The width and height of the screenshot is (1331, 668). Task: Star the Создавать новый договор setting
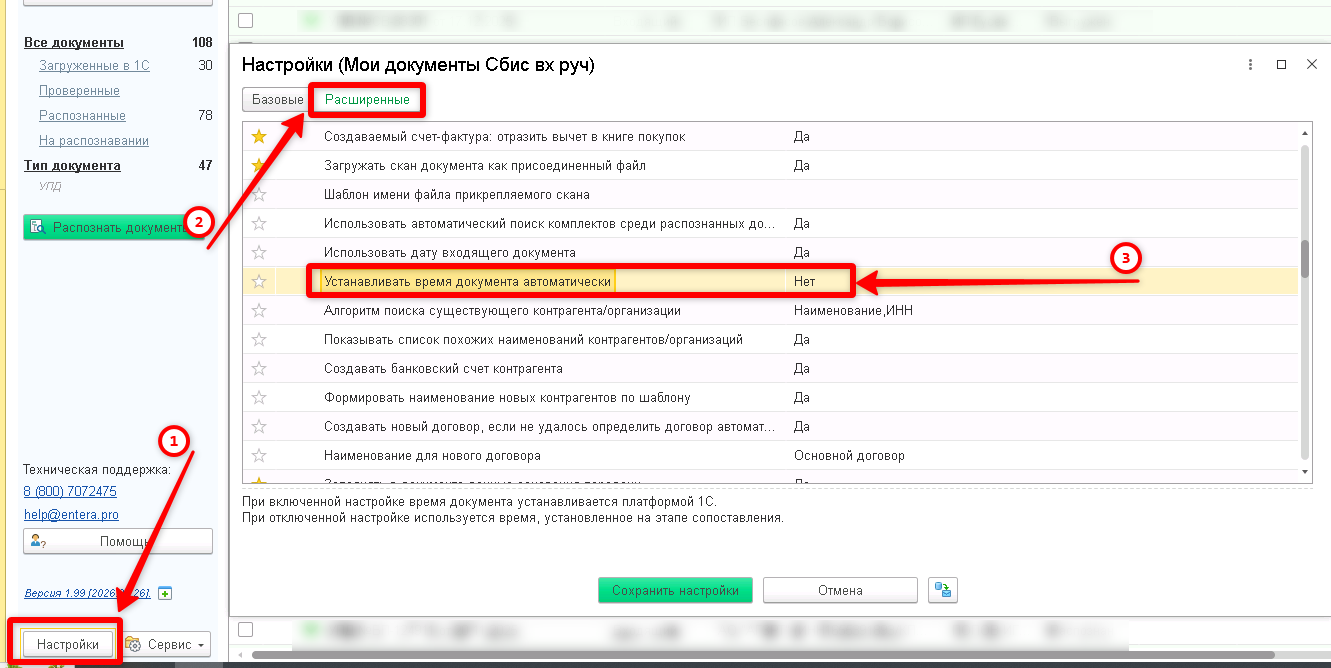click(x=259, y=426)
